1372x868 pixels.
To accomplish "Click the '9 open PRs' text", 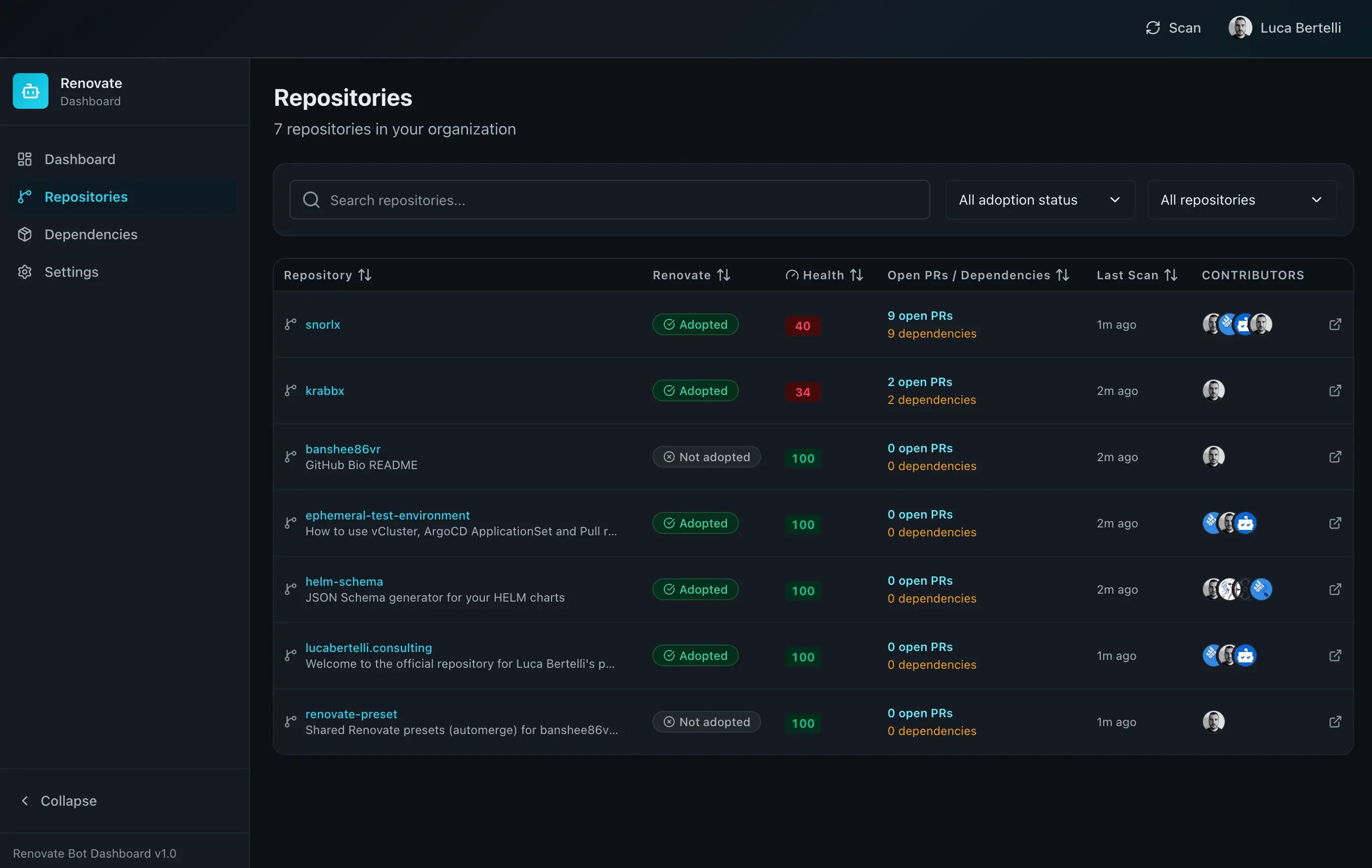I will click(920, 316).
